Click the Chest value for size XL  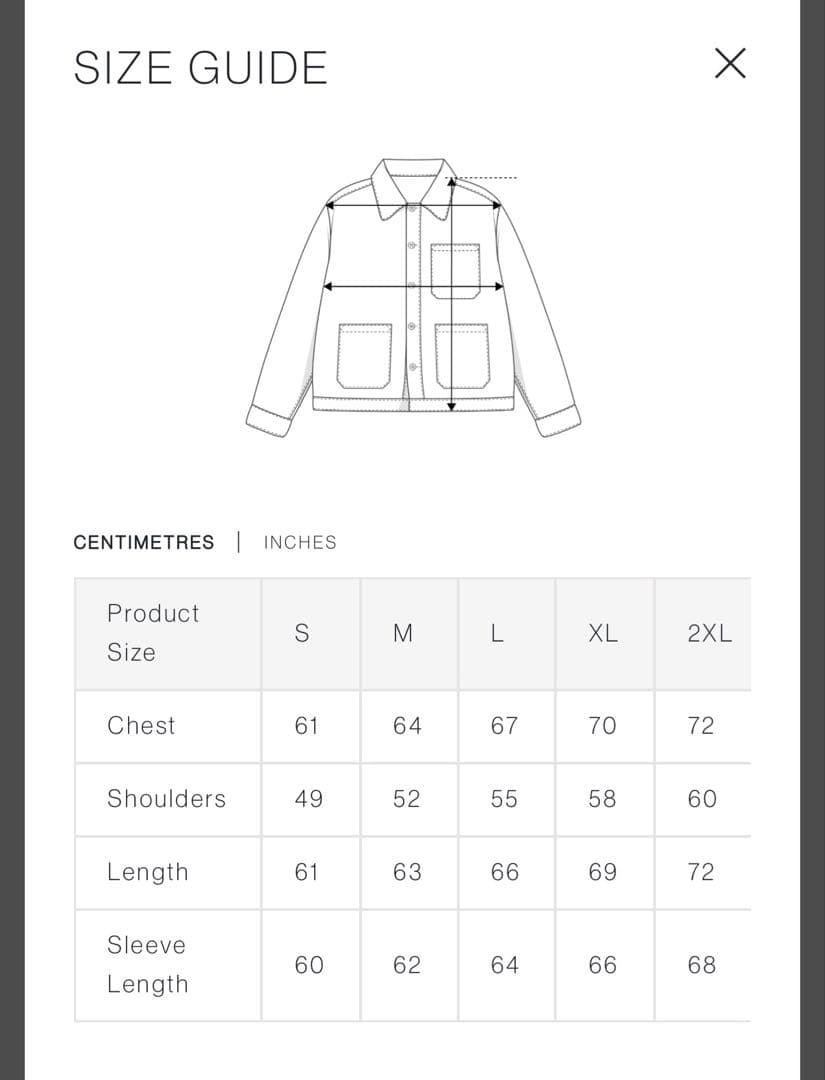tap(602, 725)
